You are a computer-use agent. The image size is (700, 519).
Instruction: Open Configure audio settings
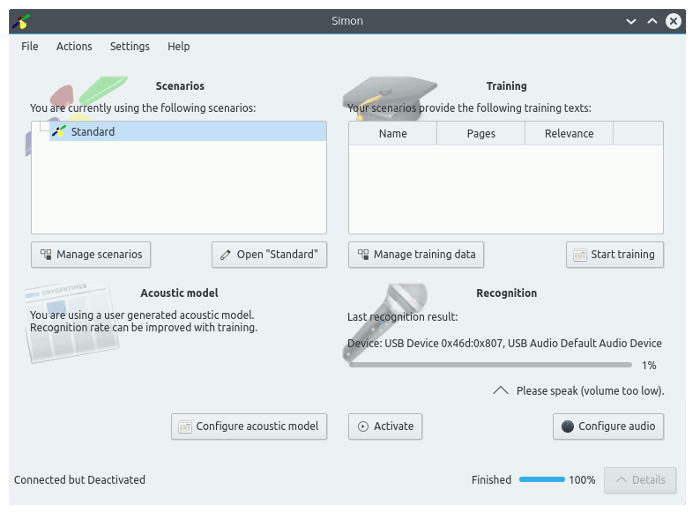(x=608, y=426)
